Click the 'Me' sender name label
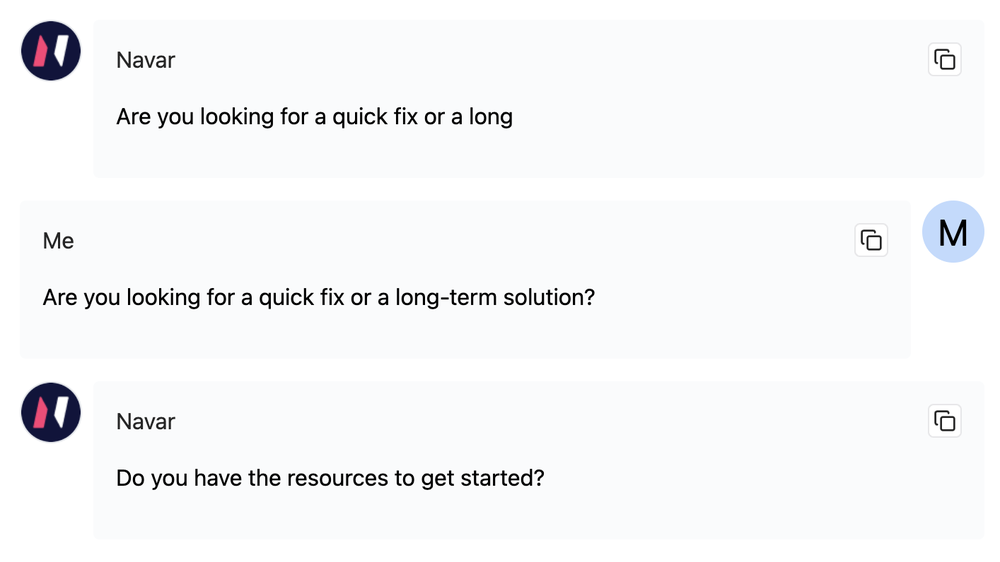This screenshot has height=562, width=1000. [58, 241]
